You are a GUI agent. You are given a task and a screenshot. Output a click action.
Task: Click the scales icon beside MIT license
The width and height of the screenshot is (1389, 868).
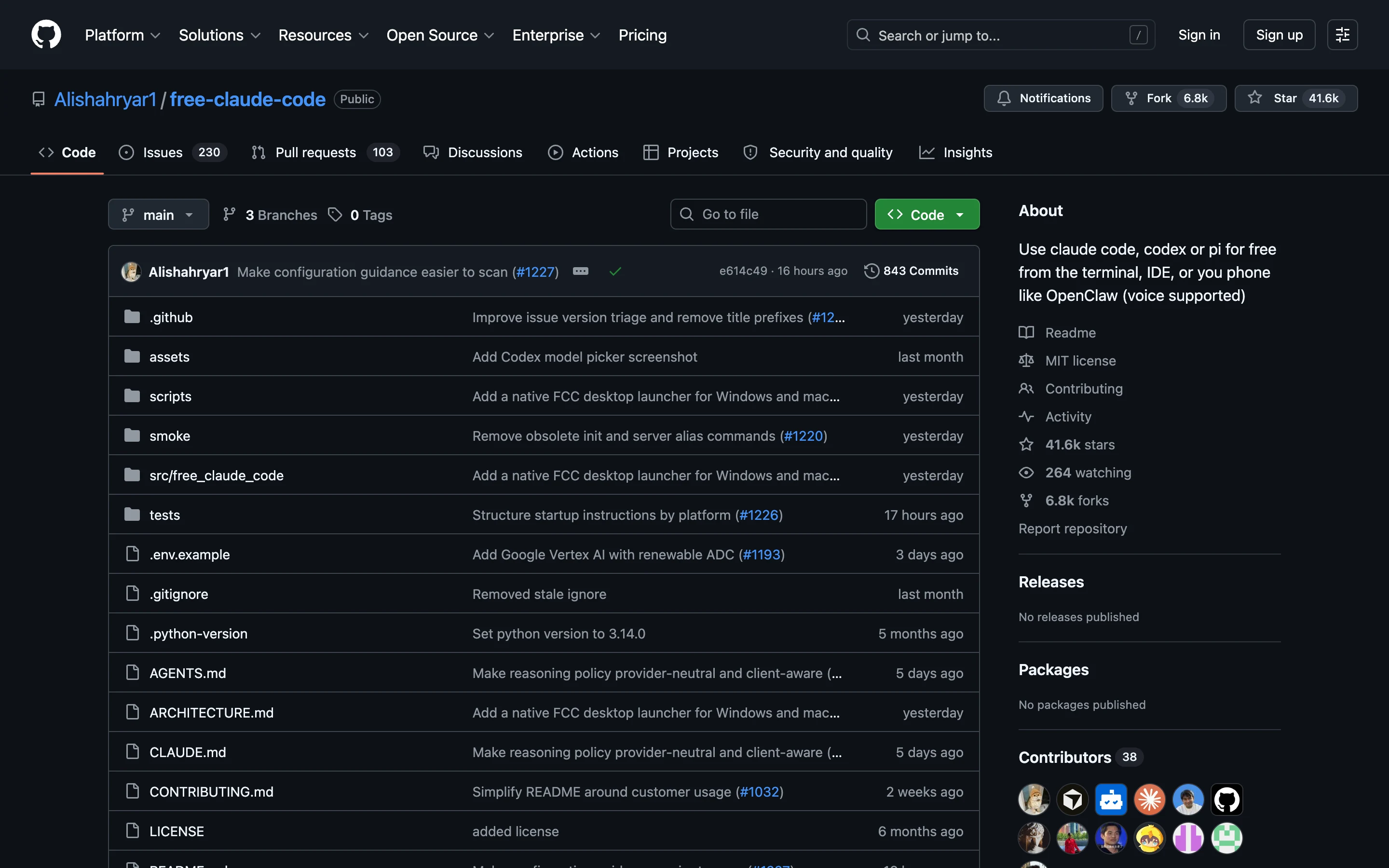coord(1026,361)
